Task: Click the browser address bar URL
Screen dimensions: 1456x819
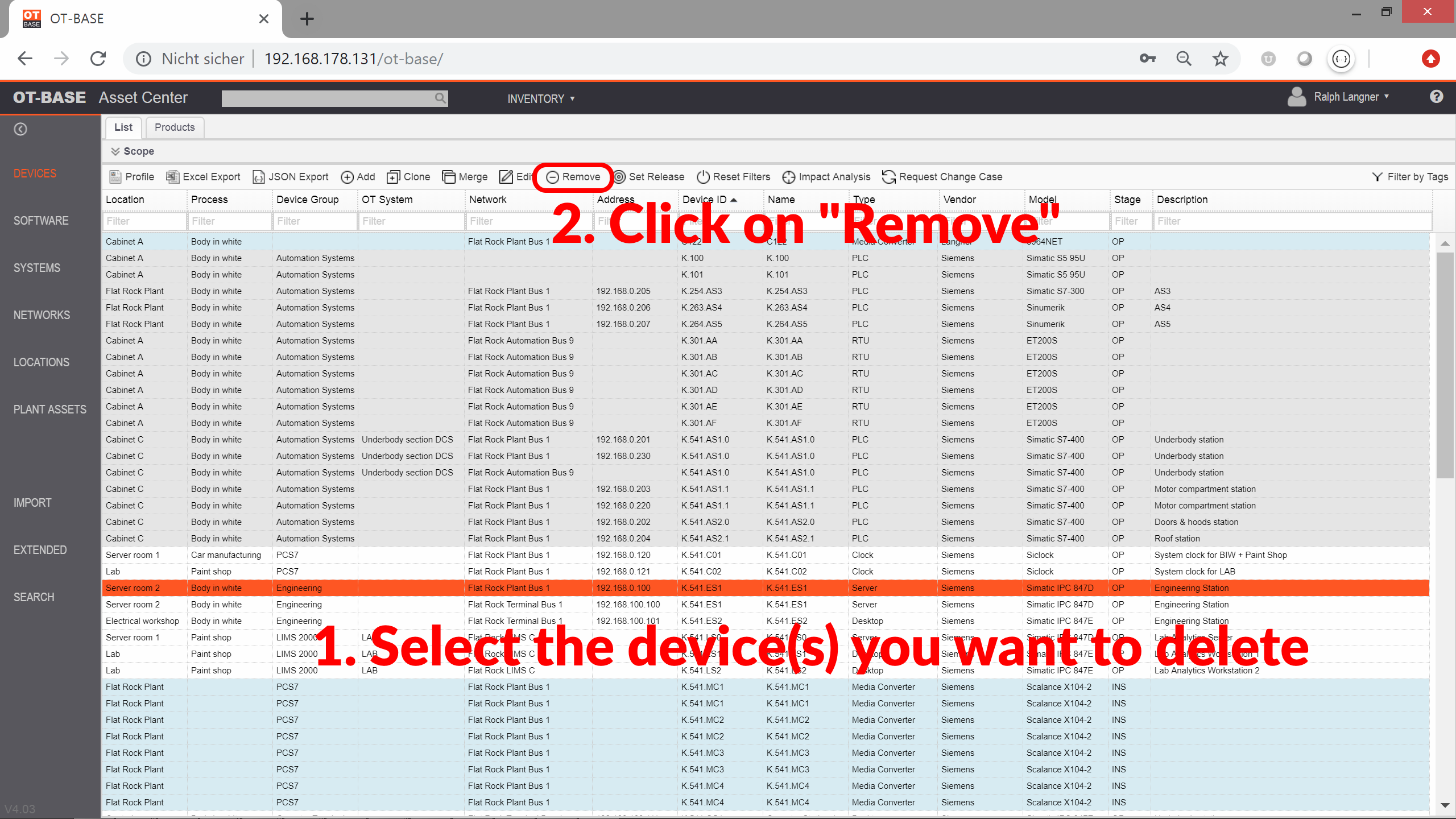Action: tap(353, 59)
